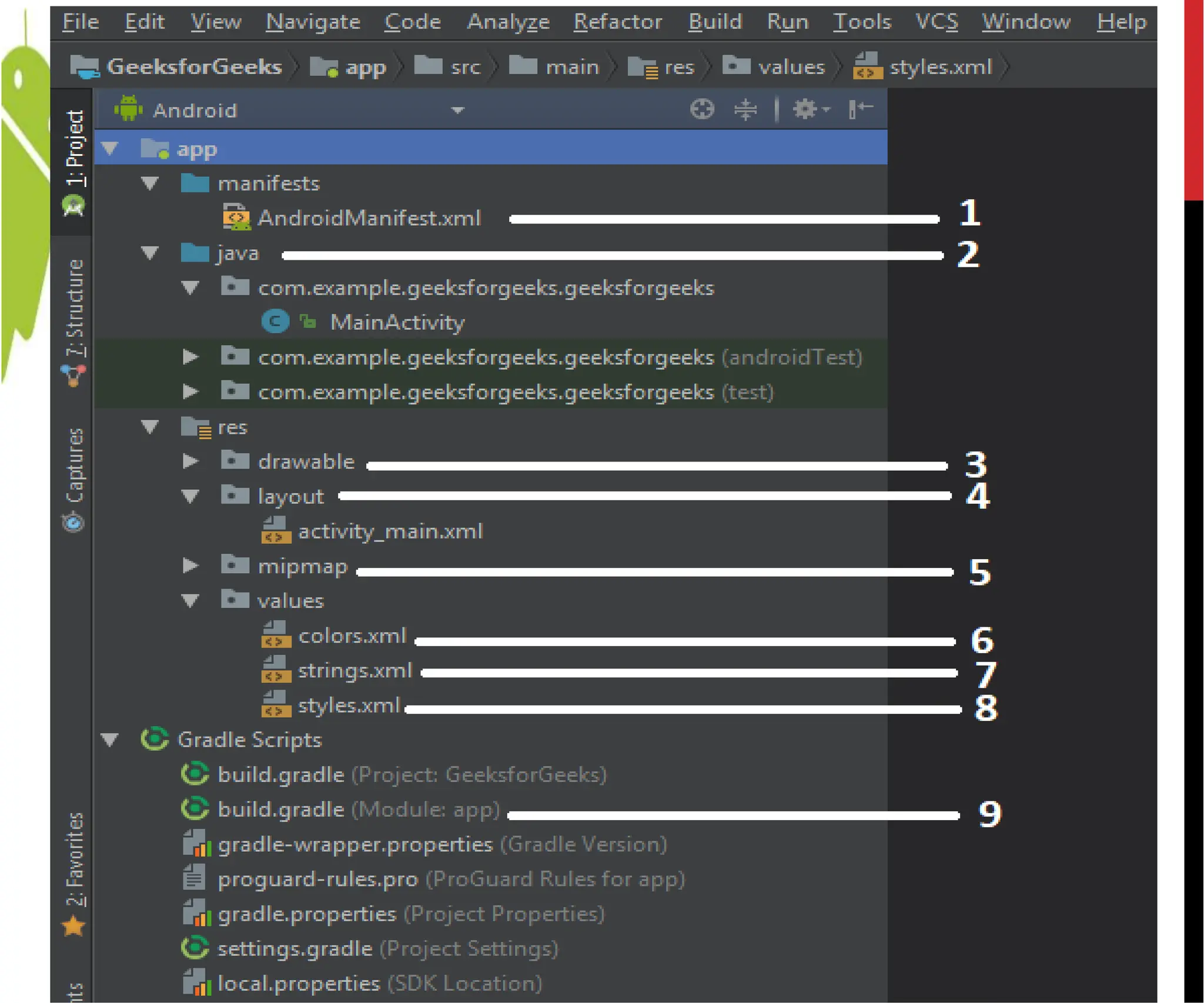Select activity_main.xml in the tree

coord(390,531)
